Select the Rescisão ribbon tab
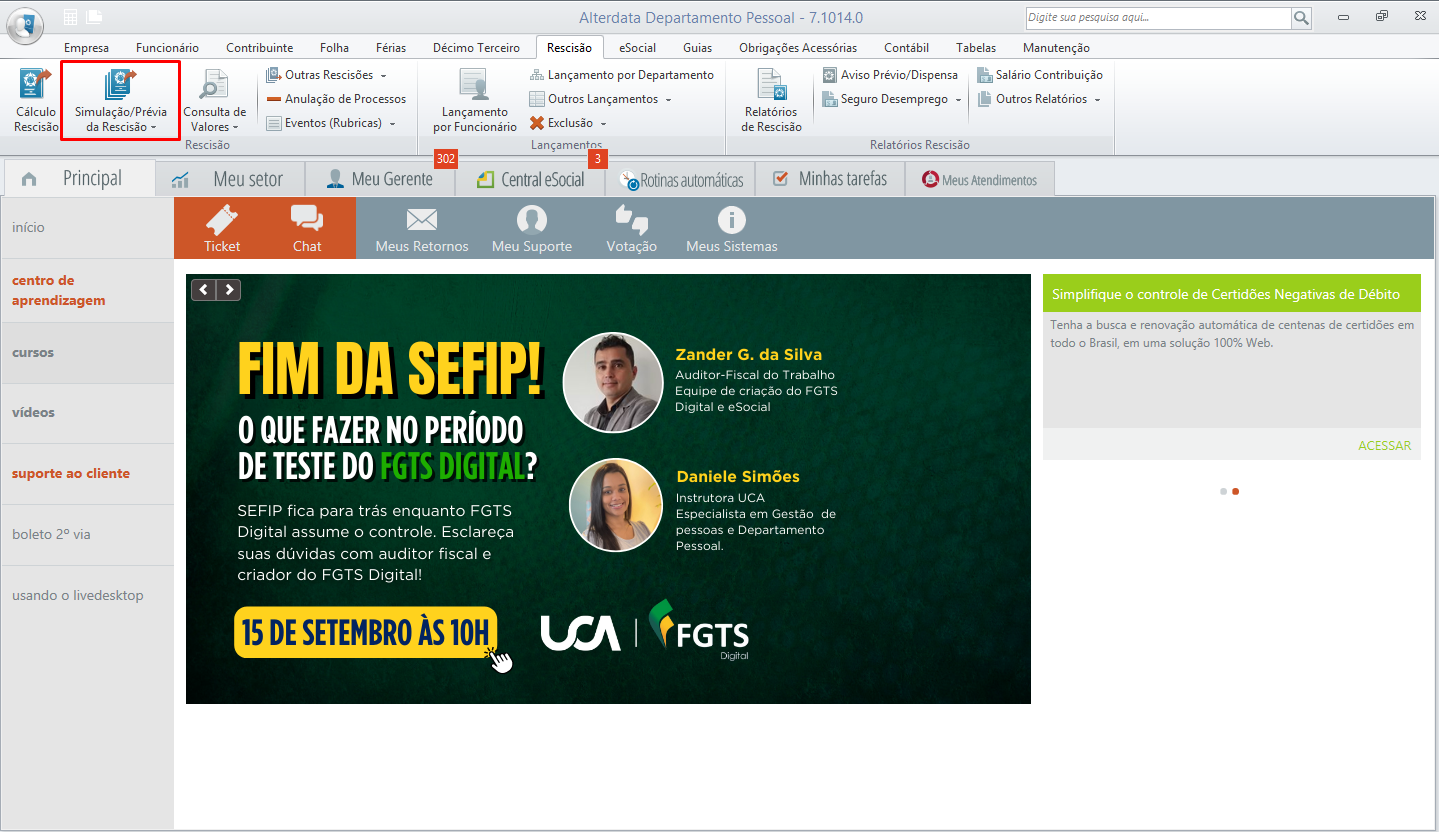This screenshot has width=1439, height=832. coord(569,48)
